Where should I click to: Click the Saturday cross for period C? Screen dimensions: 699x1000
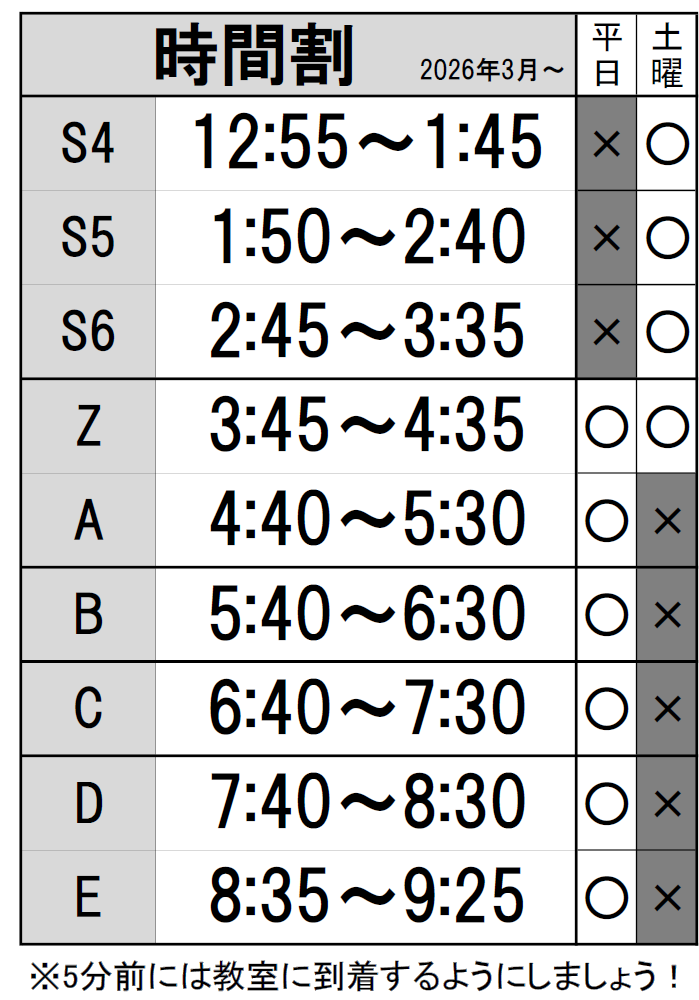[x=666, y=708]
